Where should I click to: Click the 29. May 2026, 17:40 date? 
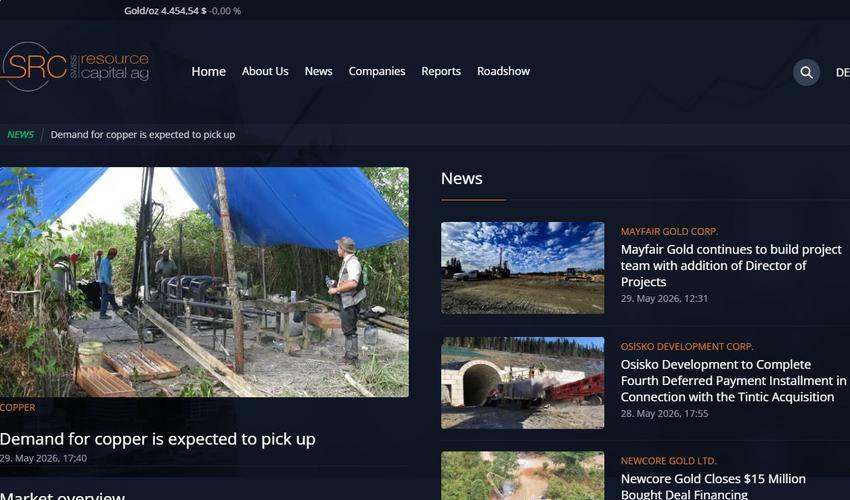[x=43, y=458]
